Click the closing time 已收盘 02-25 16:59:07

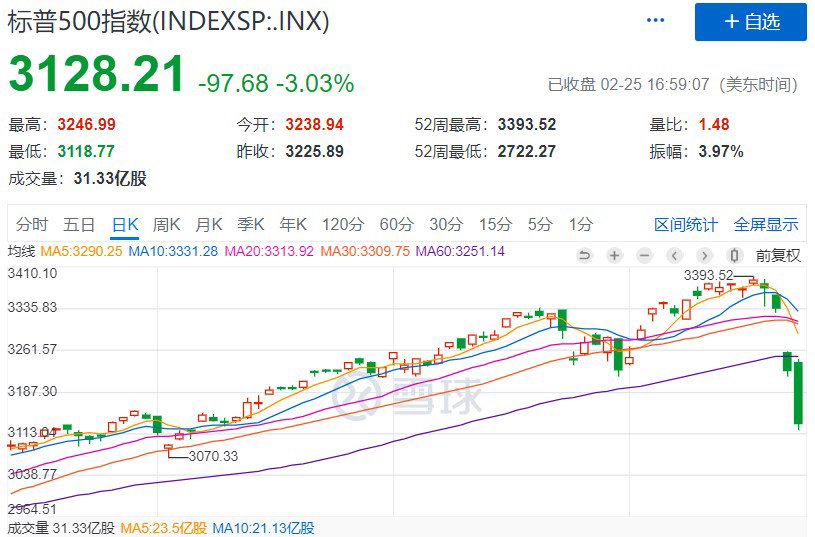[x=629, y=84]
